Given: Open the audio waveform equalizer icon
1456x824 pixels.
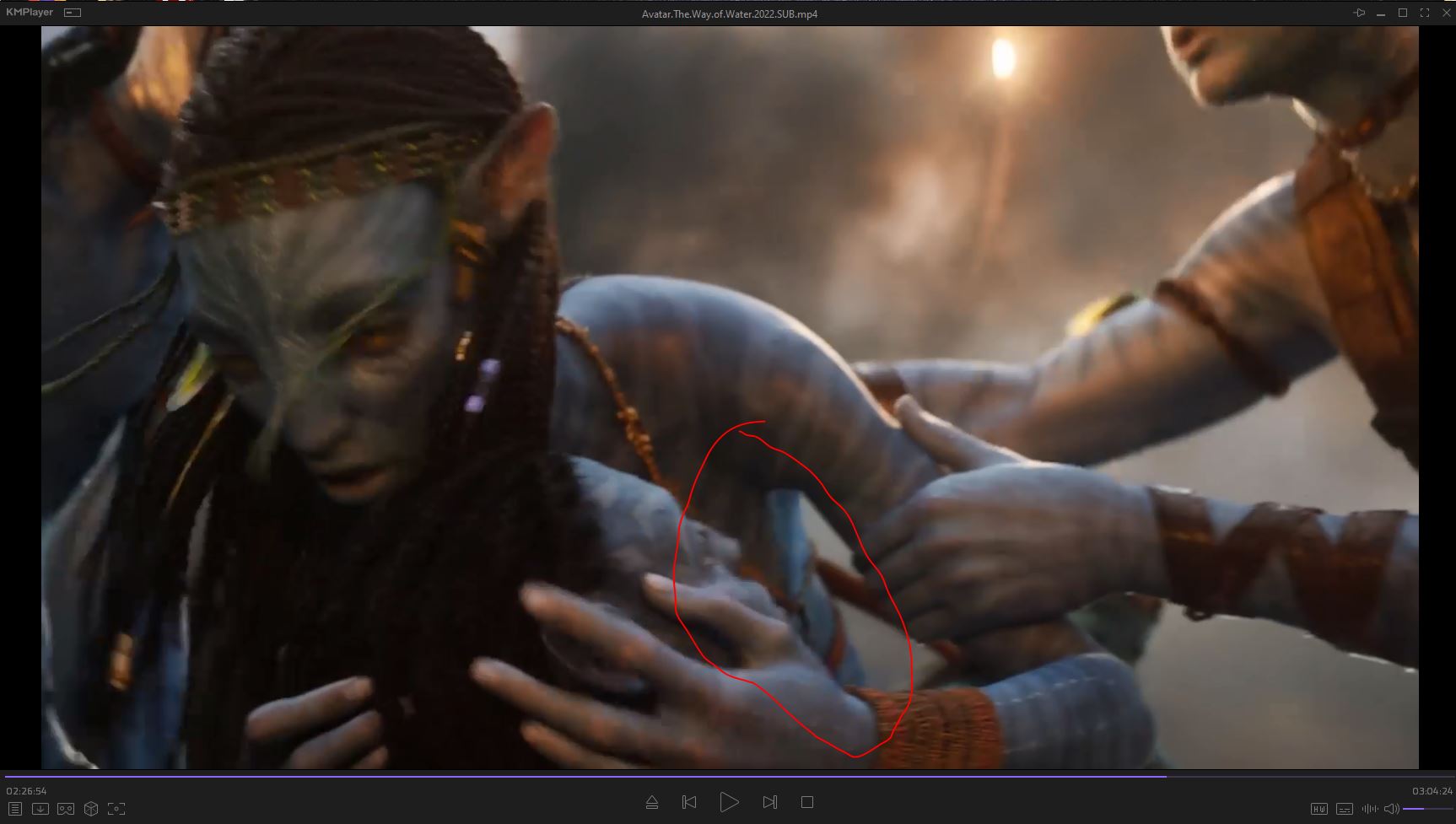Looking at the screenshot, I should point(1370,809).
